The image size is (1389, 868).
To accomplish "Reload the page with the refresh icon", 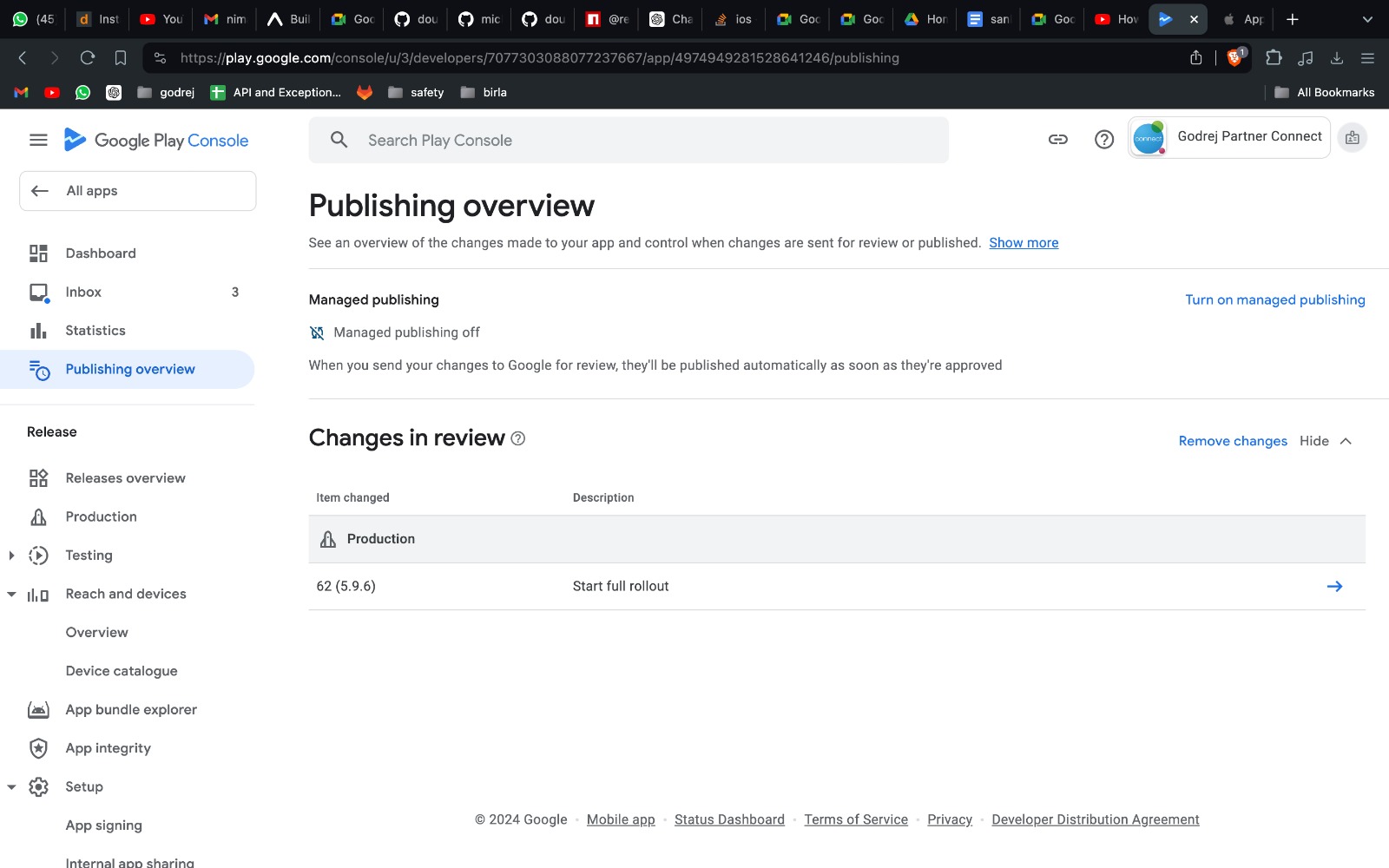I will (87, 58).
